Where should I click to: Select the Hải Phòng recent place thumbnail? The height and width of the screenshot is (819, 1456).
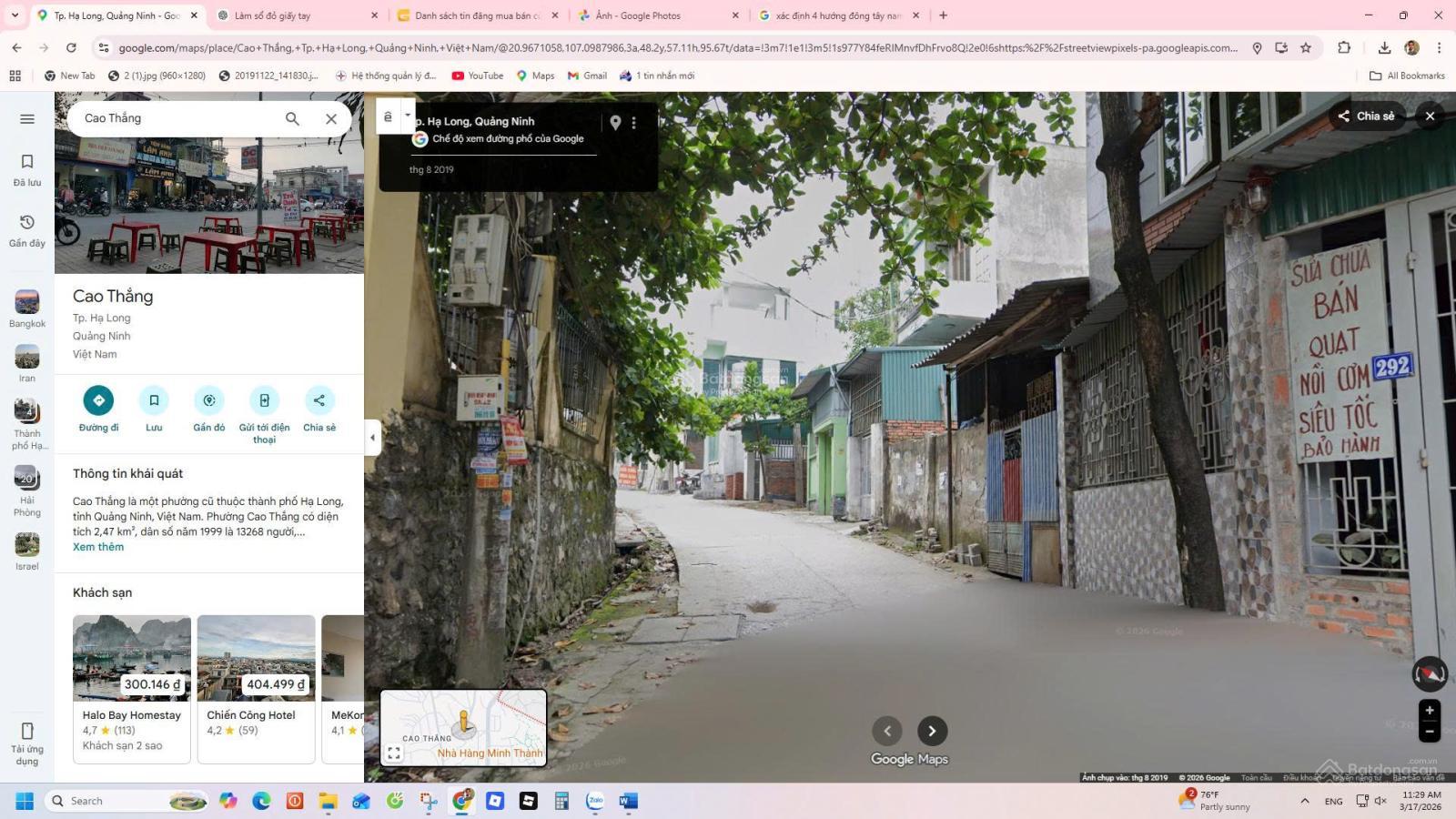tap(27, 491)
